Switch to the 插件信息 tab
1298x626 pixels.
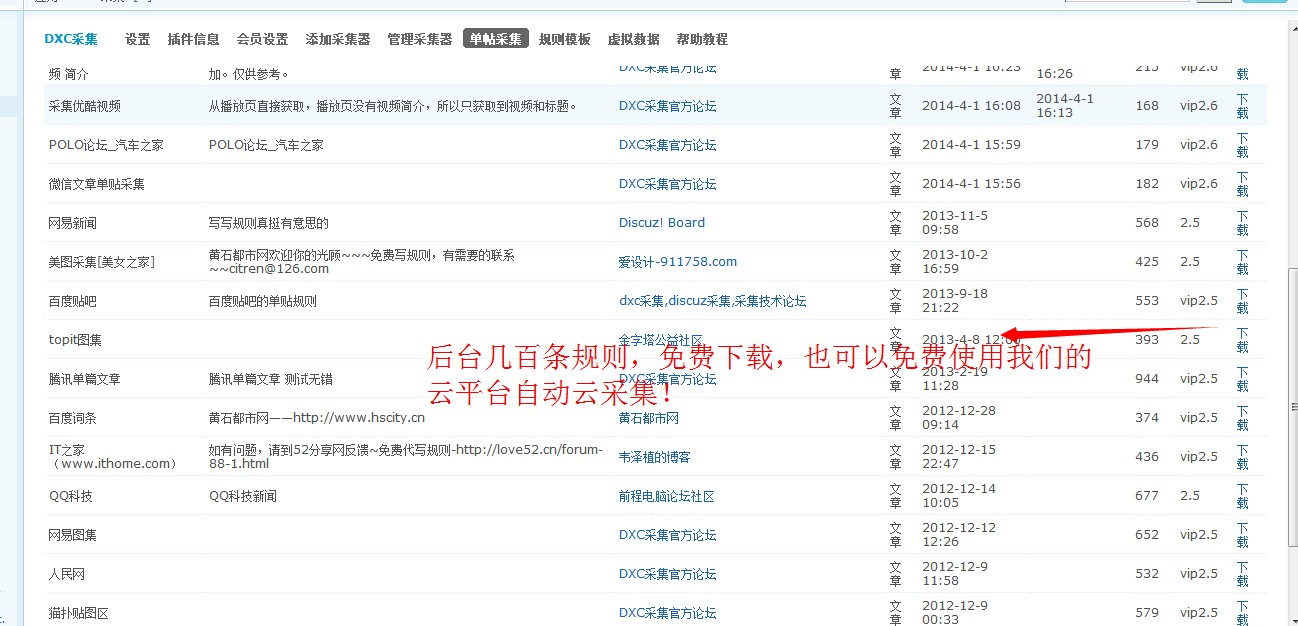(193, 40)
